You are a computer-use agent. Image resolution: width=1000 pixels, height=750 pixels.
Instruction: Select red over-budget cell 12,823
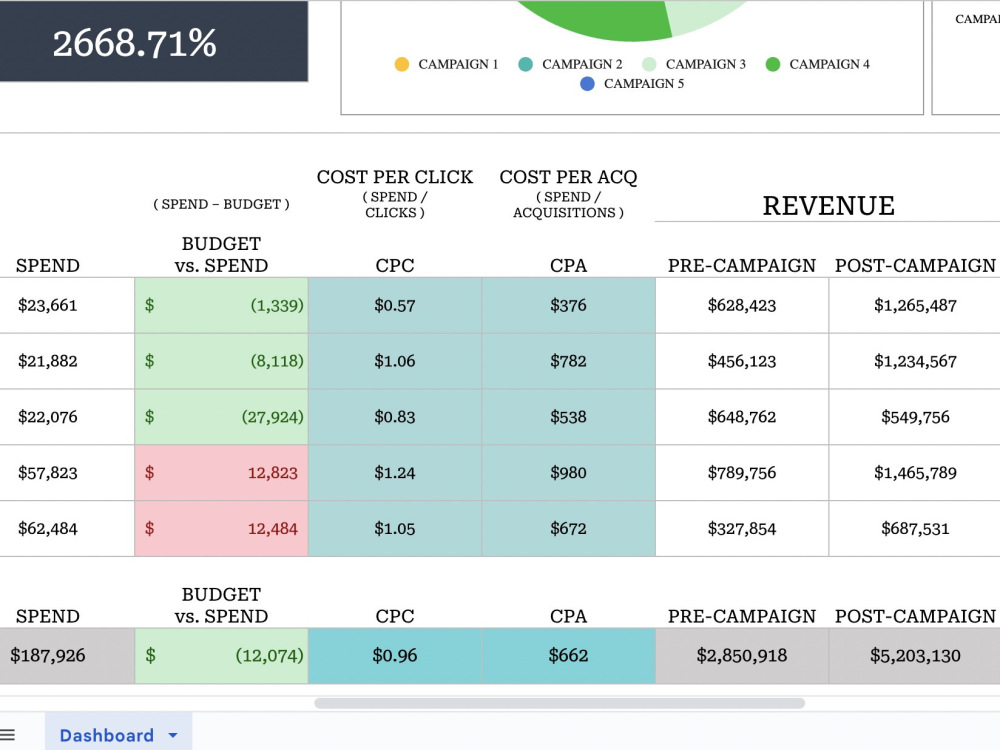pos(221,473)
